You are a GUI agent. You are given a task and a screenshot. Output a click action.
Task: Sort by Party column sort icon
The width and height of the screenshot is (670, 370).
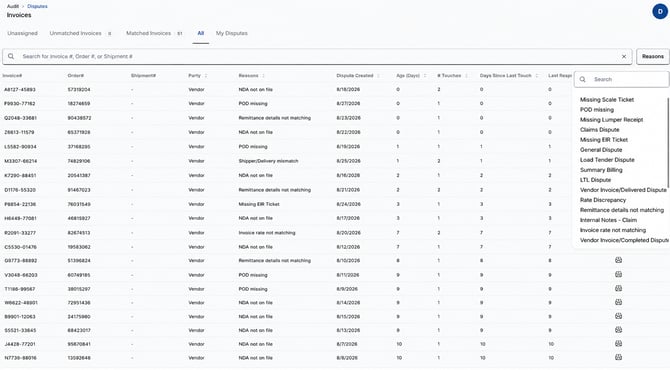point(206,76)
